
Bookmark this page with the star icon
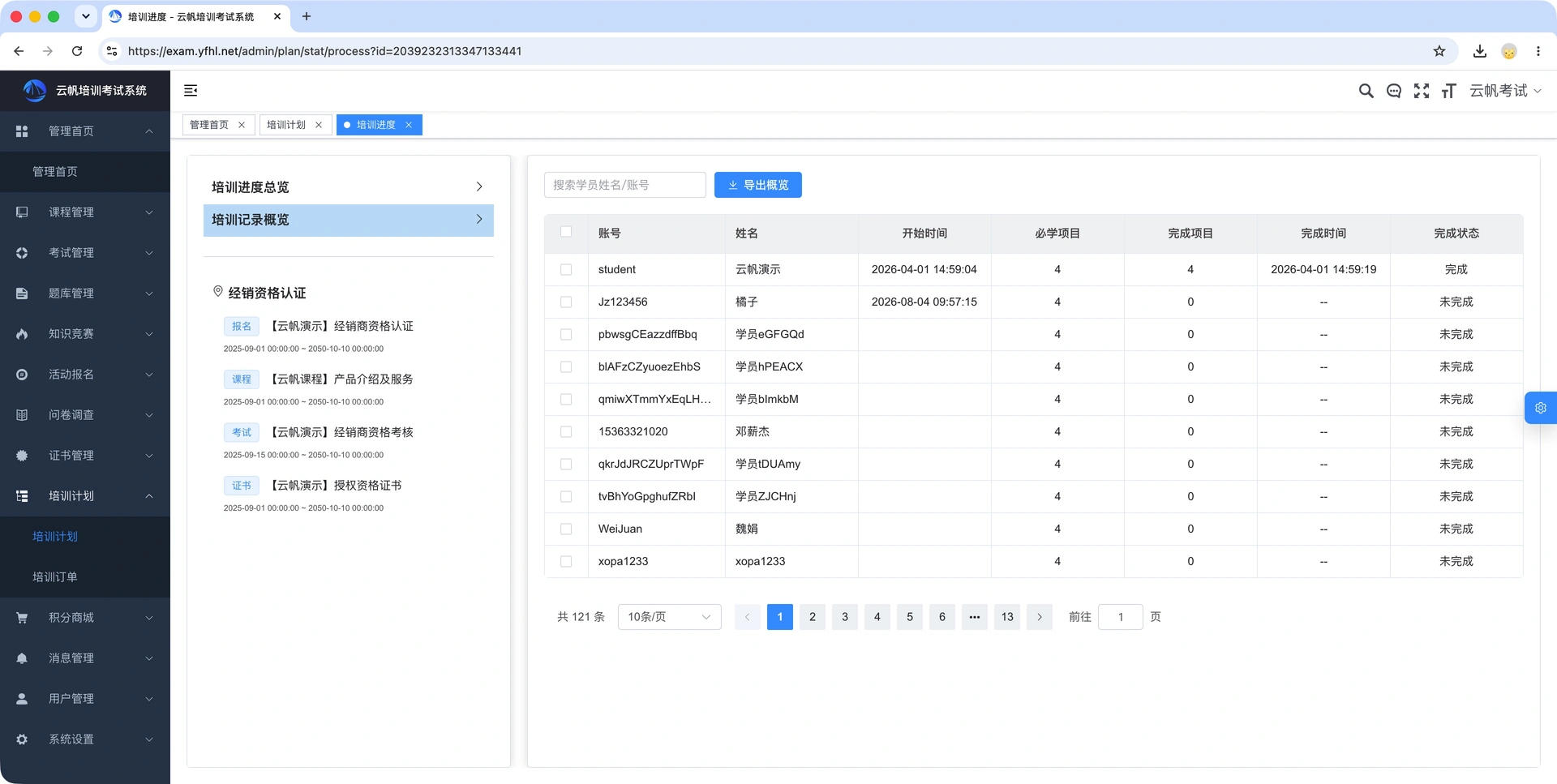click(x=1439, y=51)
